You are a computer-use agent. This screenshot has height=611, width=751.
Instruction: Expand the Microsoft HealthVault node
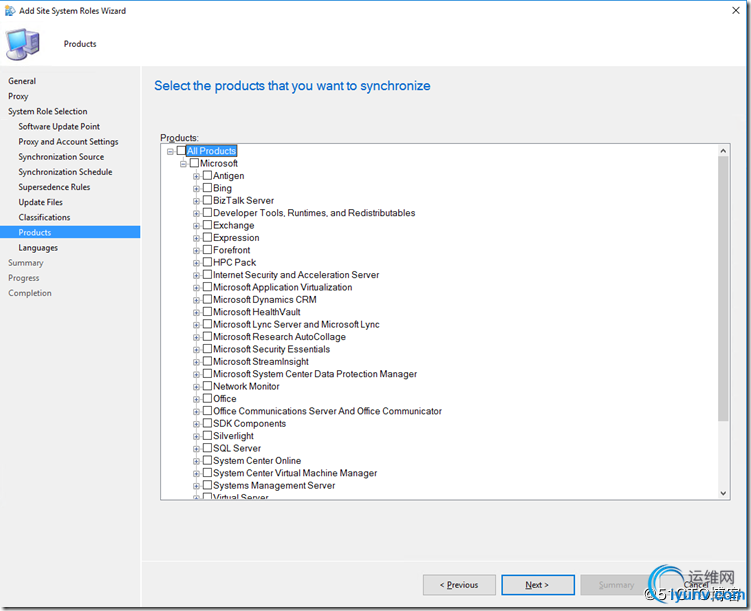[196, 313]
